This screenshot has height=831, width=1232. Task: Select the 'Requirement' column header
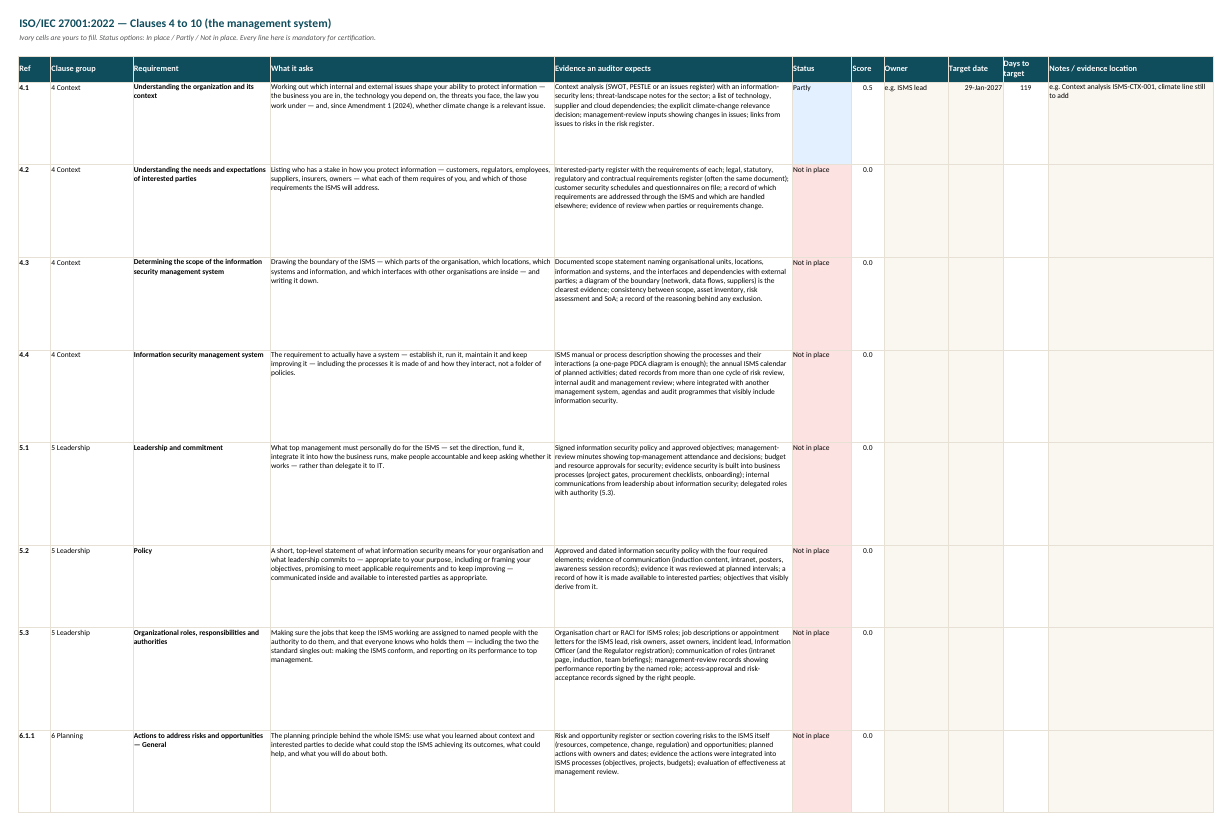point(201,69)
